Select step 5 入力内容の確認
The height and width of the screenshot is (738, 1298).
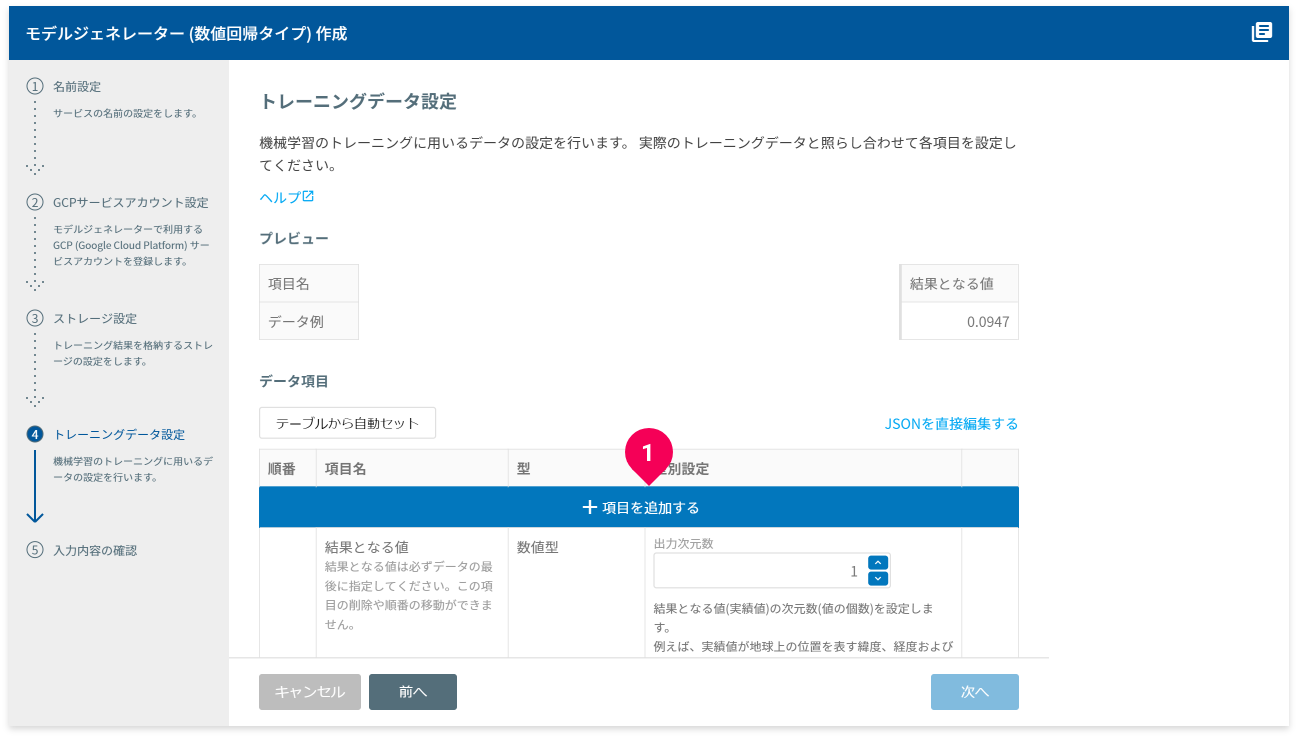95,551
